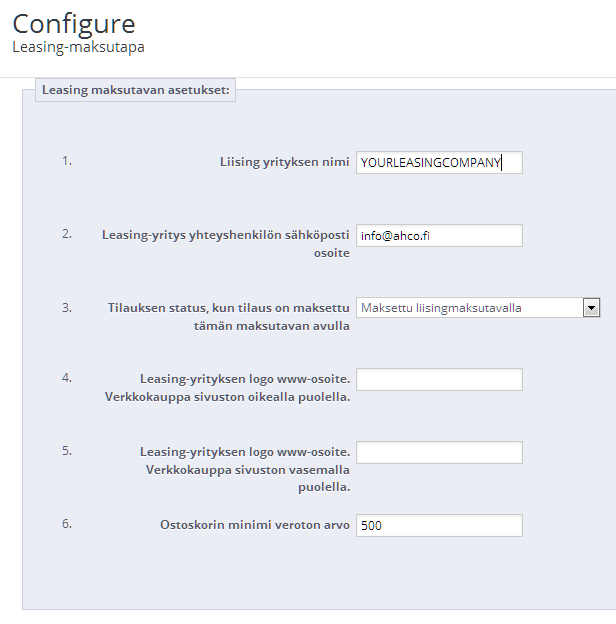Click the 'Tilauksen status' label text

(x=228, y=316)
